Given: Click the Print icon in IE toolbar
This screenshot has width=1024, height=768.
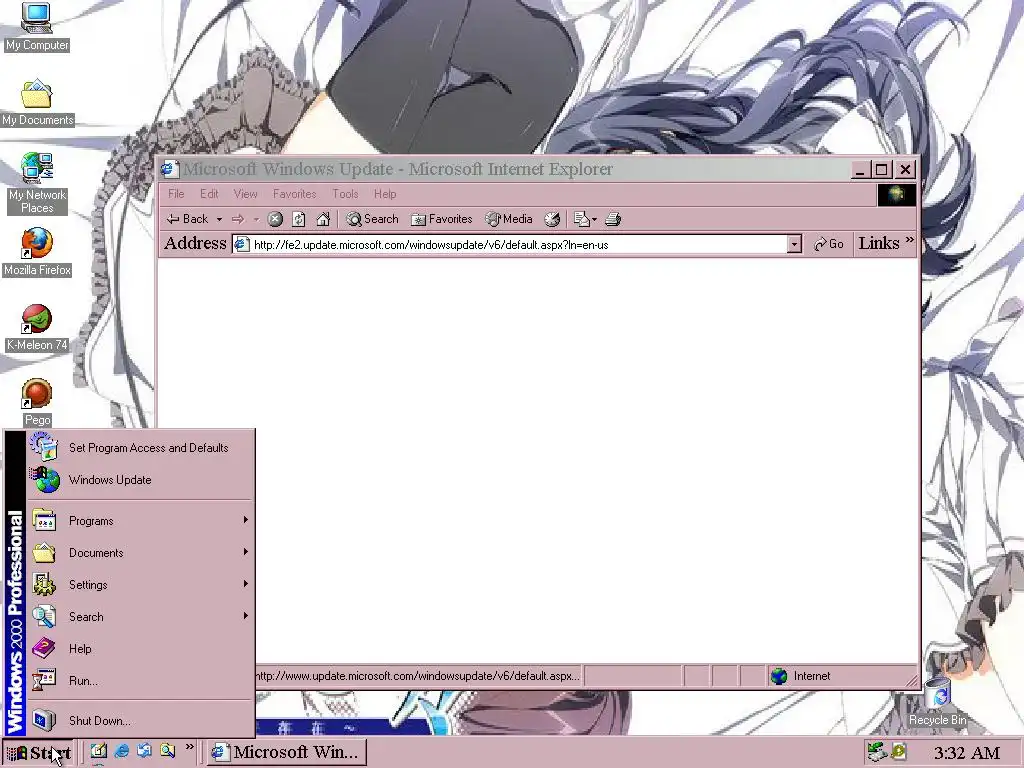Looking at the screenshot, I should tap(613, 219).
